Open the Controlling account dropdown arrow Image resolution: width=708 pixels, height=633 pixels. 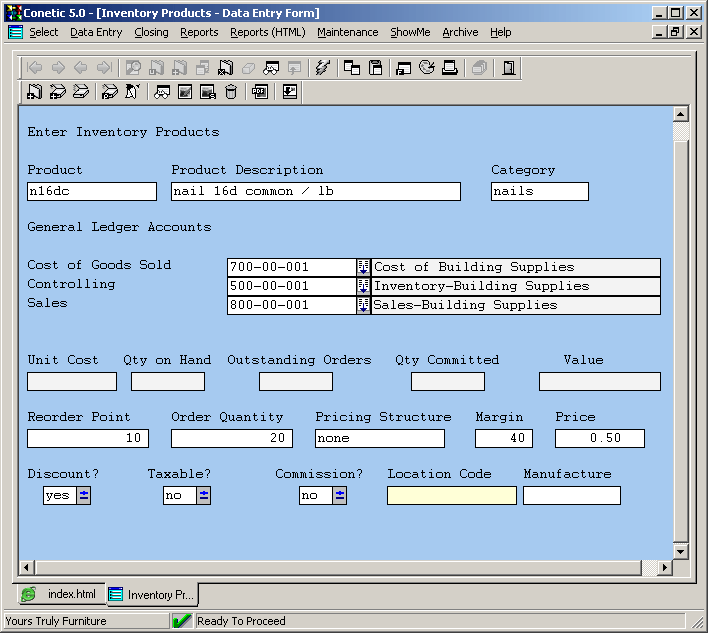[363, 286]
